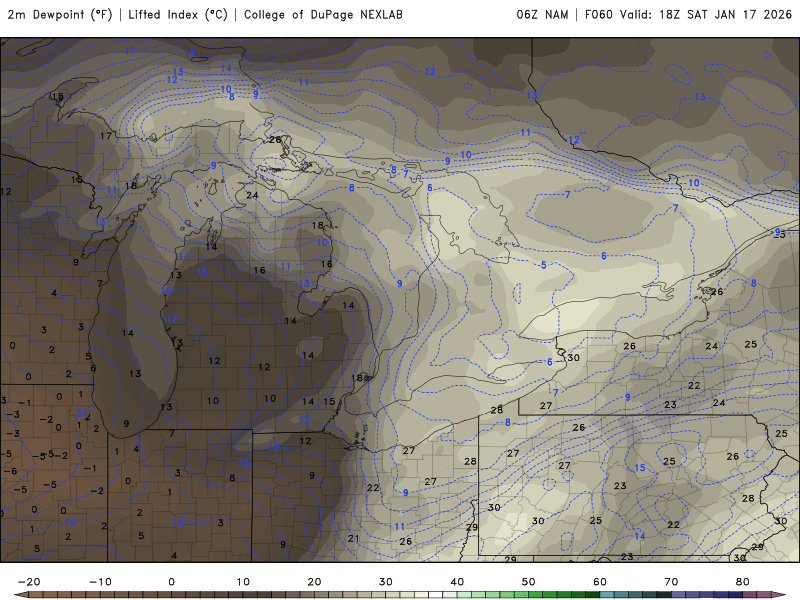
Task: Click the '50' label on the color scale
Action: coord(529,582)
